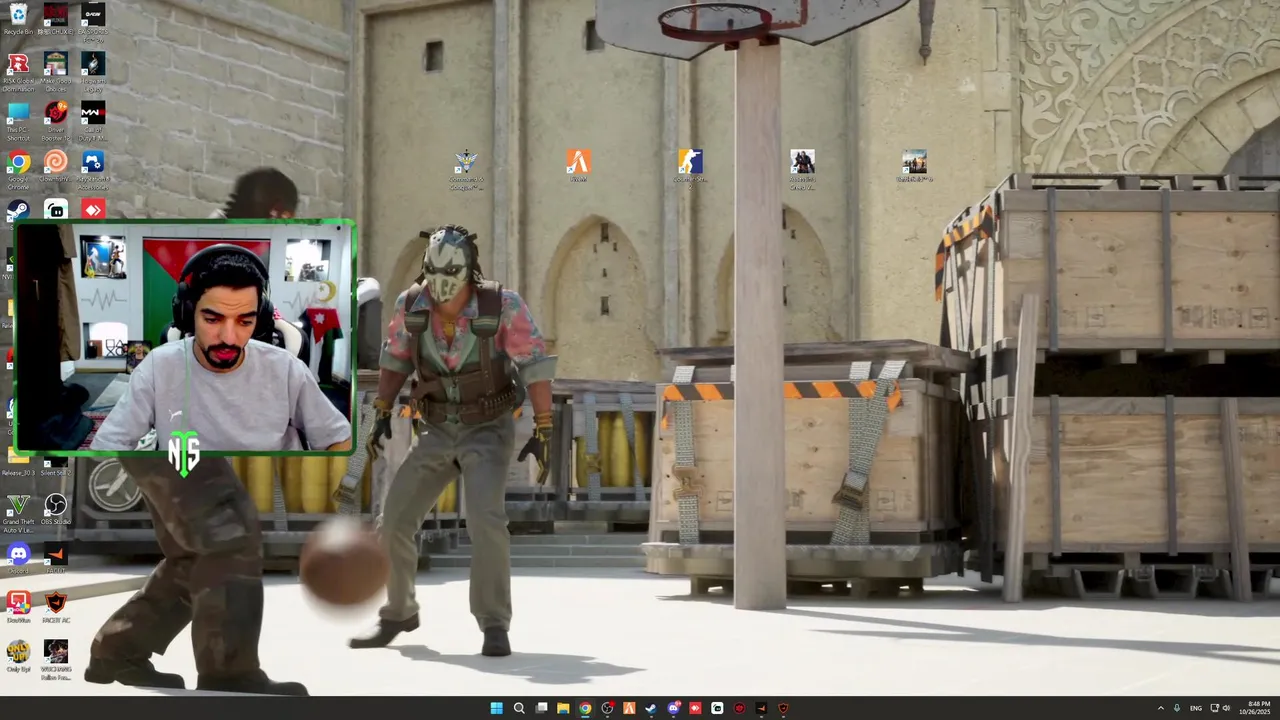Viewport: 1280px width, 720px height.
Task: Open red AnyDesk shortcut on the desktop
Action: (93, 210)
